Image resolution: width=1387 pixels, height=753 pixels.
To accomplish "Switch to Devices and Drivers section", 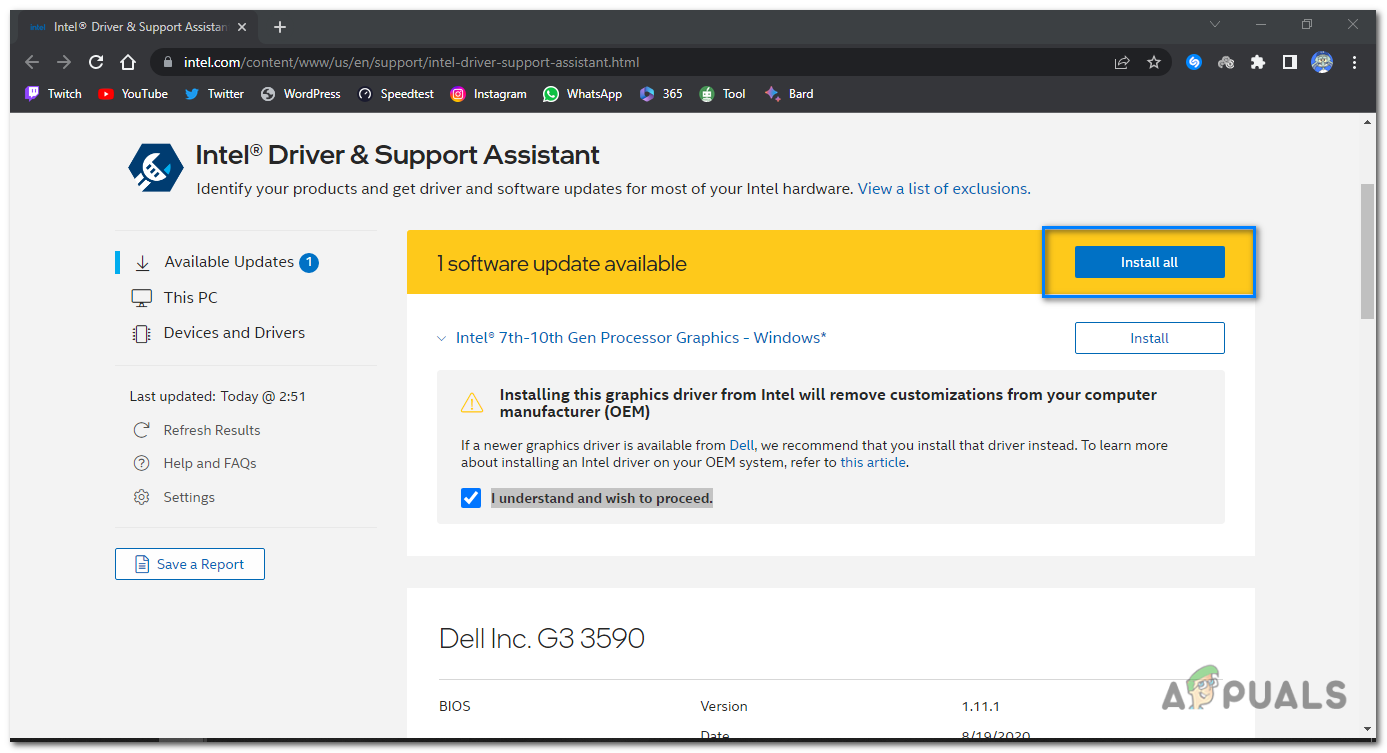I will [234, 333].
